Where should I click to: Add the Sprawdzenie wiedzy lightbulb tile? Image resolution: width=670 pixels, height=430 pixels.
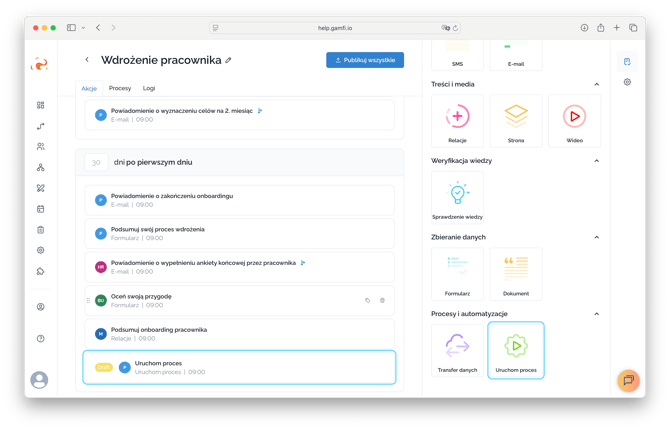point(457,197)
